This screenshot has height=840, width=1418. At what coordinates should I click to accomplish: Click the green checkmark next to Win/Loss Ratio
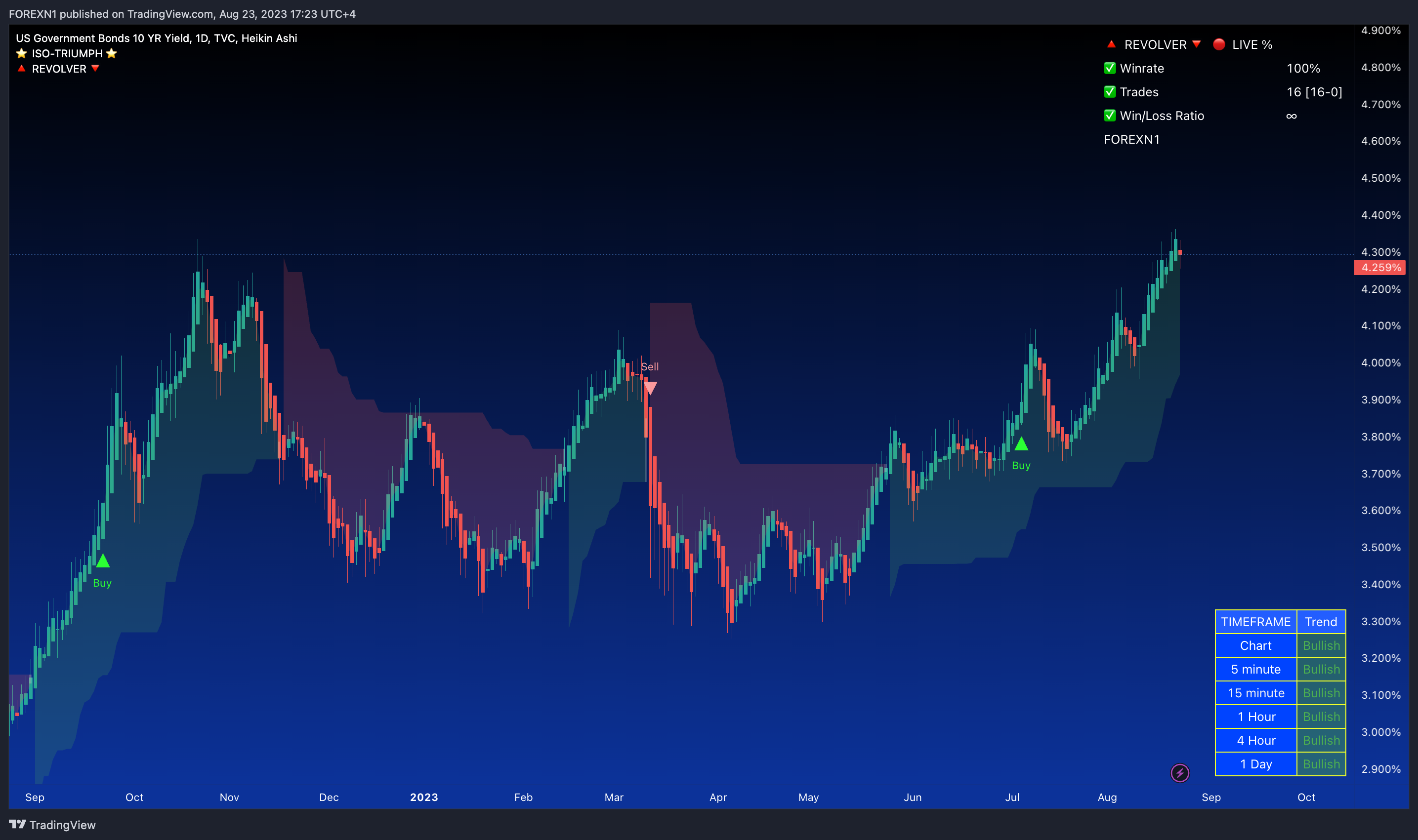click(x=1110, y=116)
